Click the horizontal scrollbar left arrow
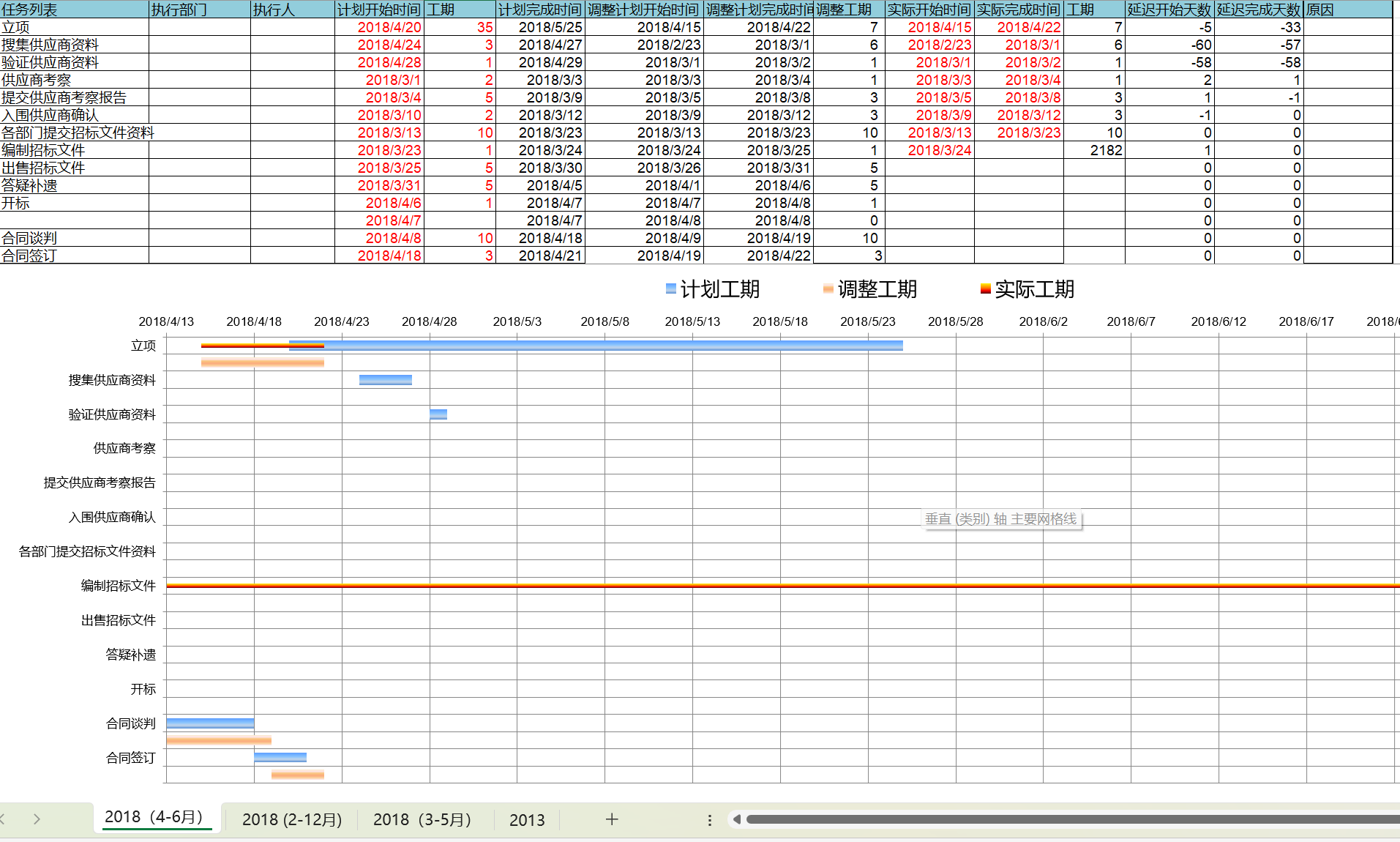 coord(737,819)
